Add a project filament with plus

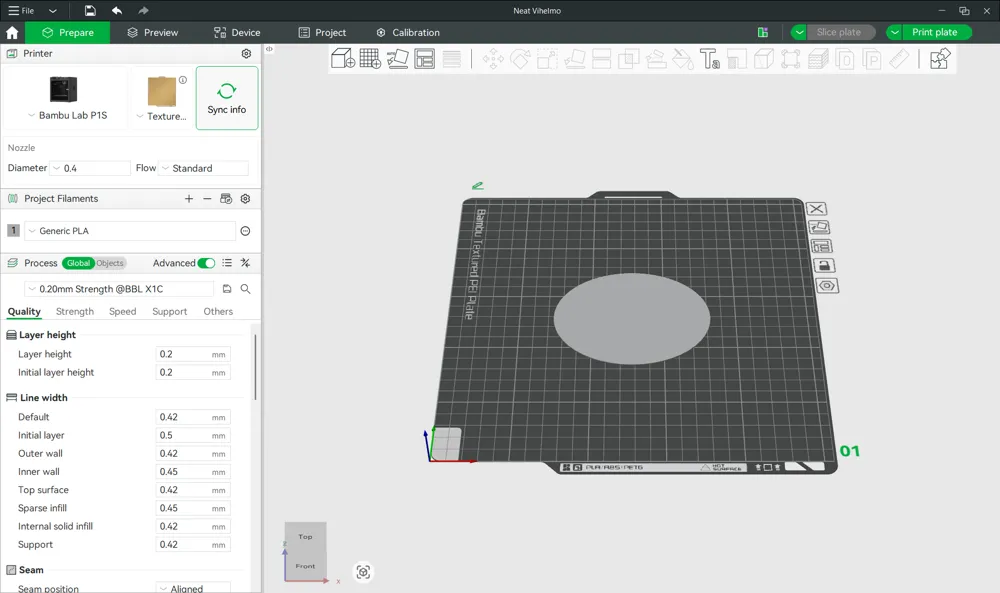(189, 199)
